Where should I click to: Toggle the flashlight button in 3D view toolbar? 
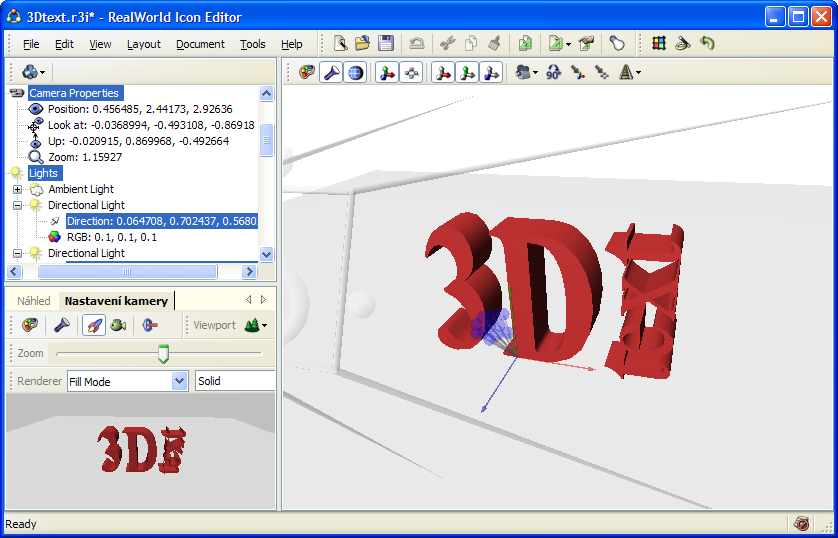click(331, 73)
